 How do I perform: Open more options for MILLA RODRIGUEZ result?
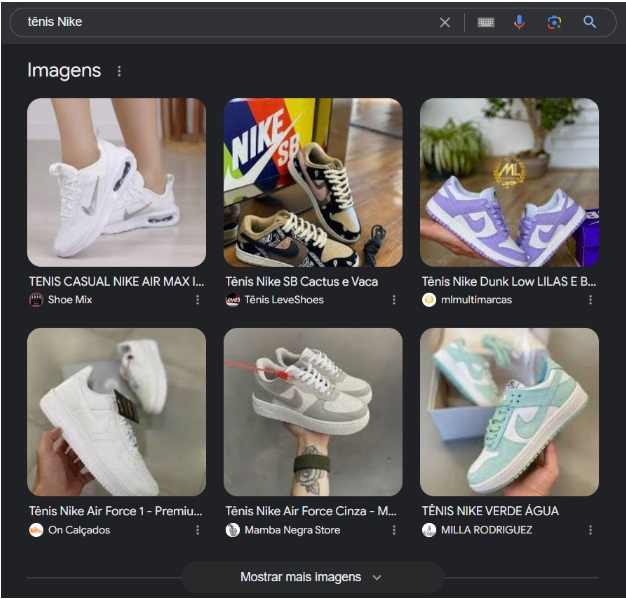pyautogui.click(x=590, y=530)
